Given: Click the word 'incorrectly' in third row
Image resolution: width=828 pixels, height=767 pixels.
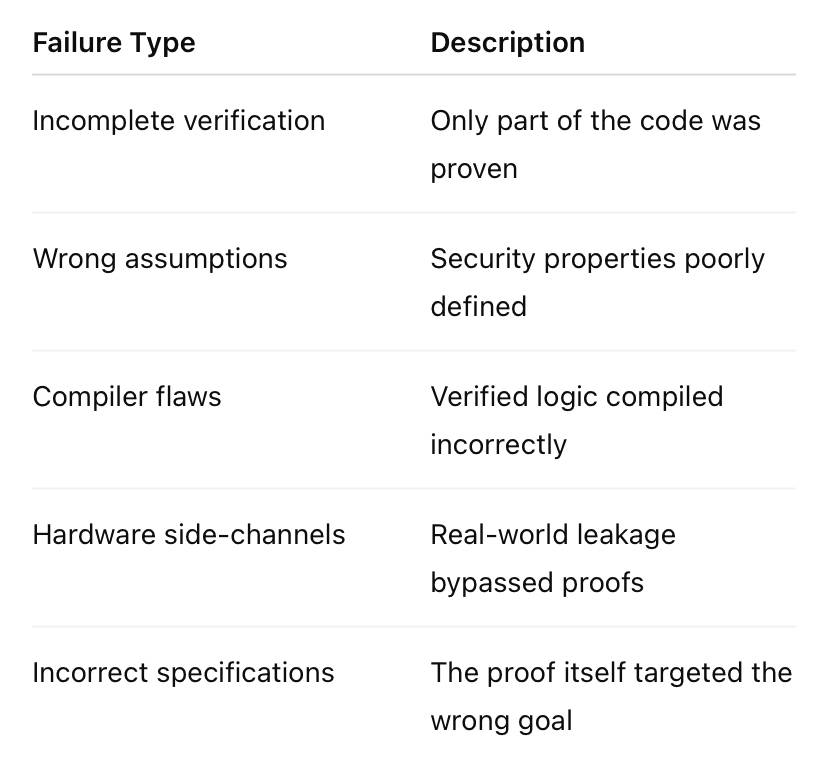Looking at the screenshot, I should [x=498, y=445].
